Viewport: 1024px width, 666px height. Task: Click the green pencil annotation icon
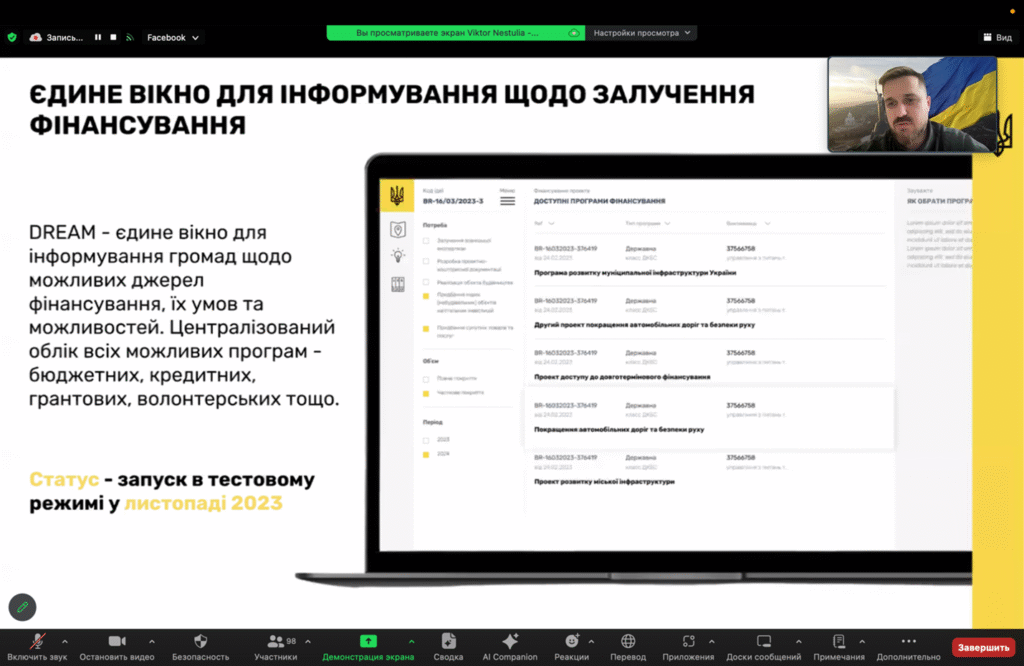click(22, 607)
